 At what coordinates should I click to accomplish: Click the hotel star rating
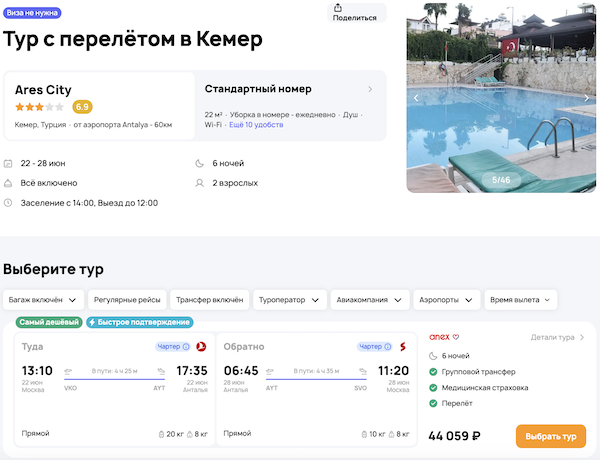[40, 107]
